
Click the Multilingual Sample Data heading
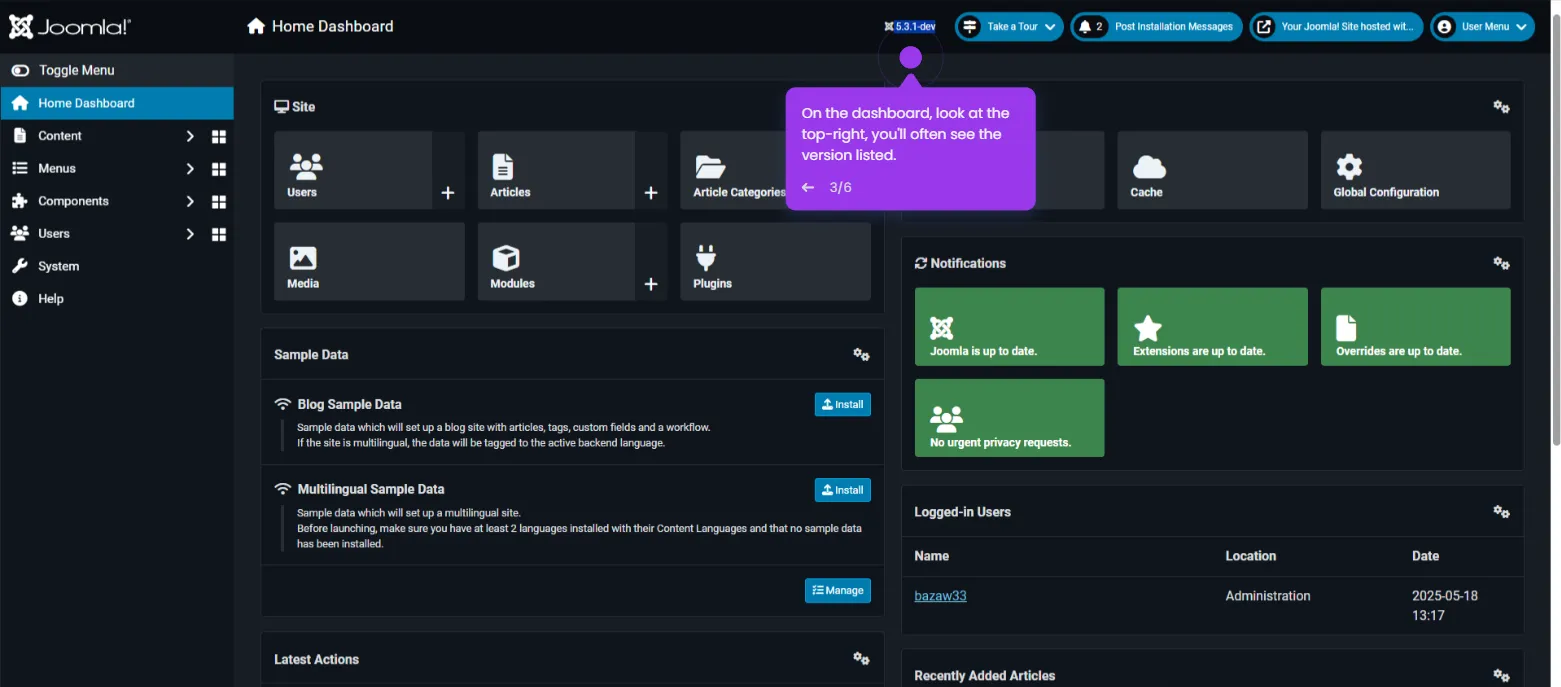pyautogui.click(x=371, y=490)
